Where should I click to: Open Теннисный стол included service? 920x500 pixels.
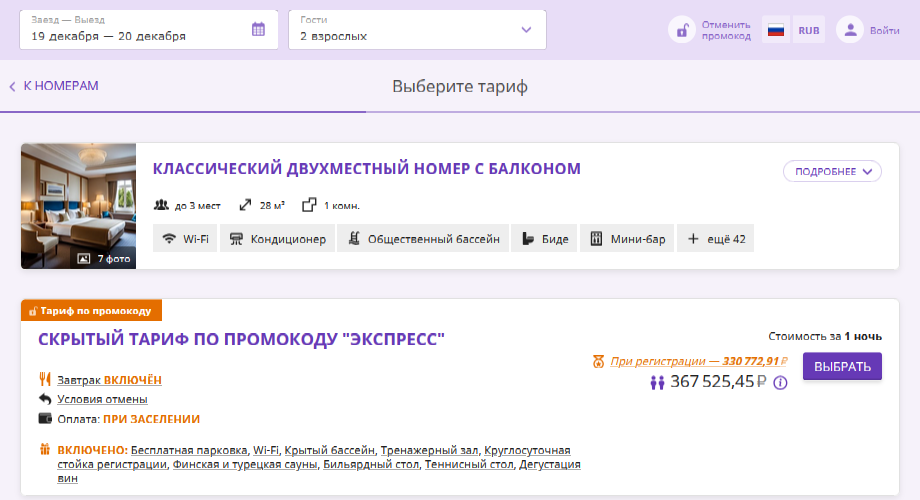click(469, 464)
